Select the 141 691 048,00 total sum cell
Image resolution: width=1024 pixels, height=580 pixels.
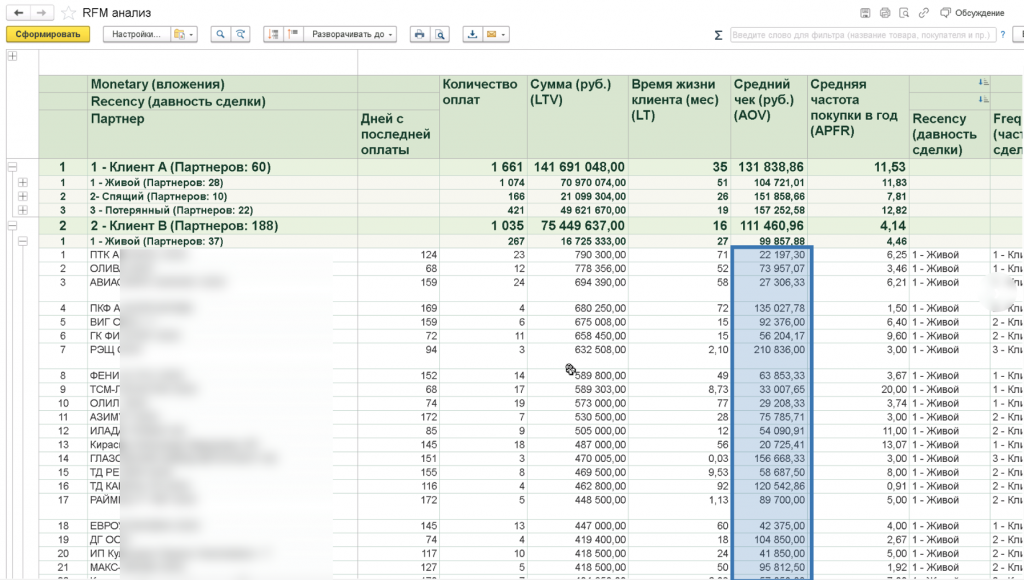[x=578, y=167]
